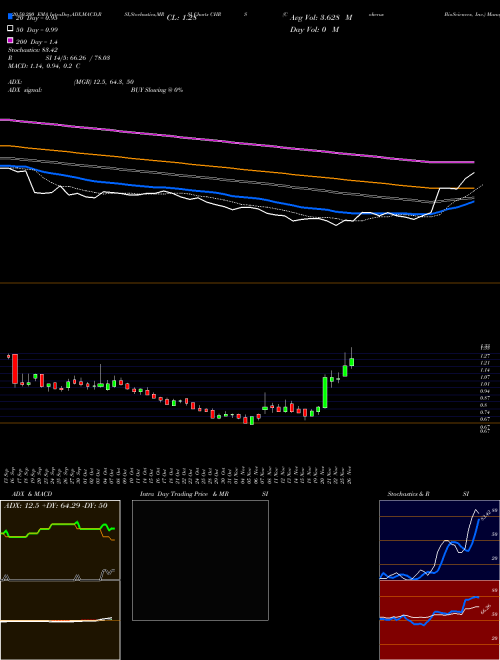The width and height of the screenshot is (500, 660).
Task: Click the '(MGR) 12.5, 64.3, 50' ADX values
Action: click(104, 82)
